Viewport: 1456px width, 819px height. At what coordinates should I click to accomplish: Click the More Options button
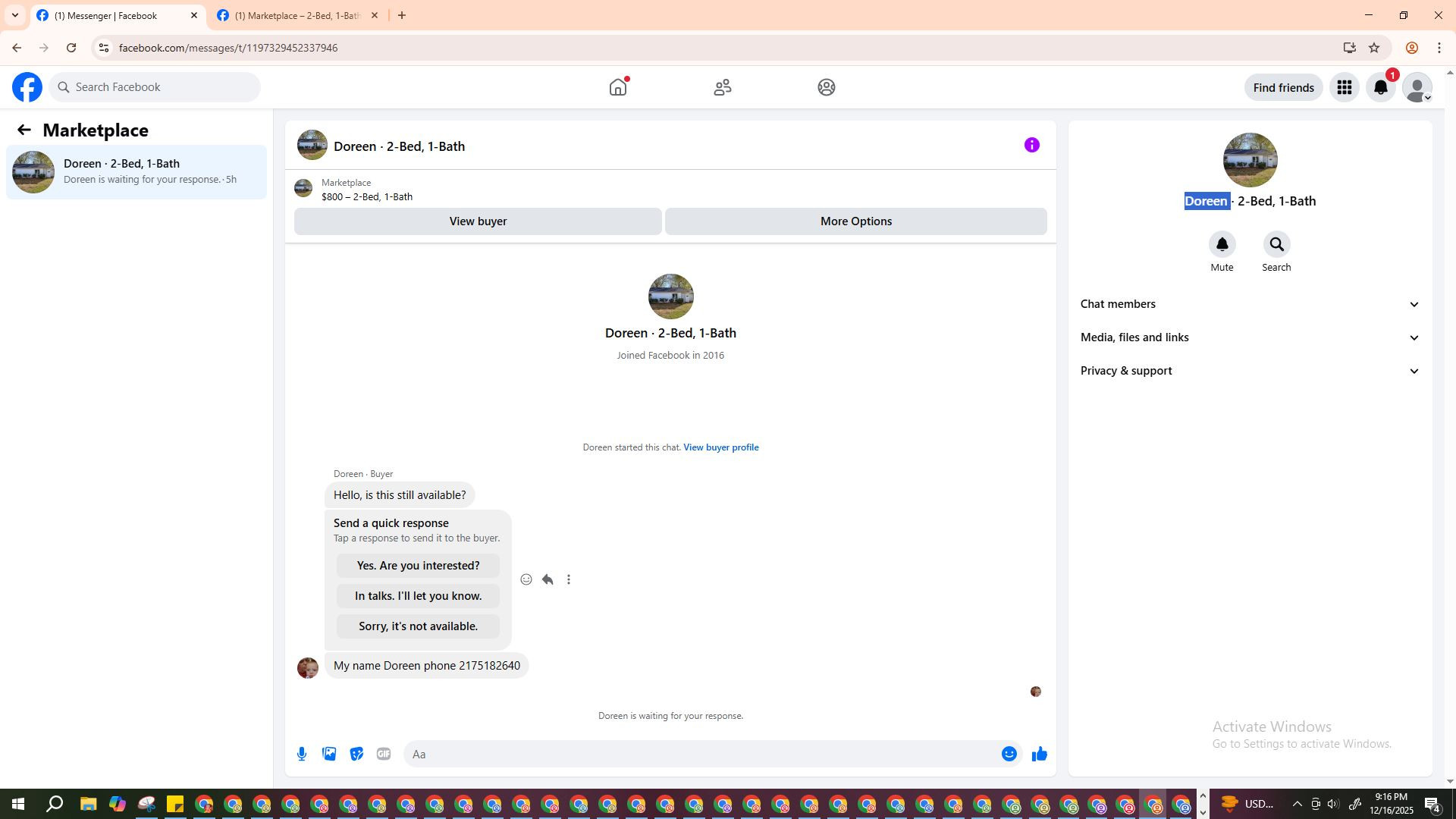[856, 221]
